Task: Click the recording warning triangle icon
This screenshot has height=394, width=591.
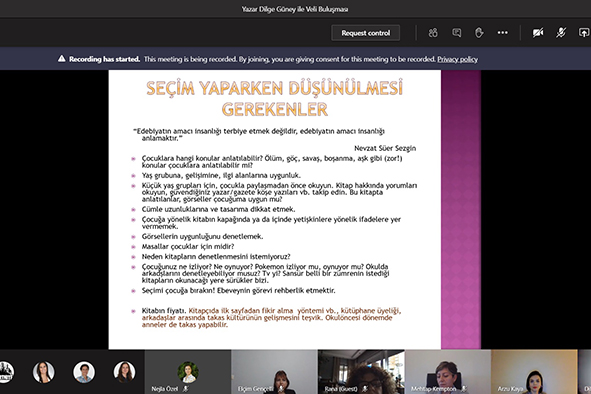Action: (x=61, y=59)
